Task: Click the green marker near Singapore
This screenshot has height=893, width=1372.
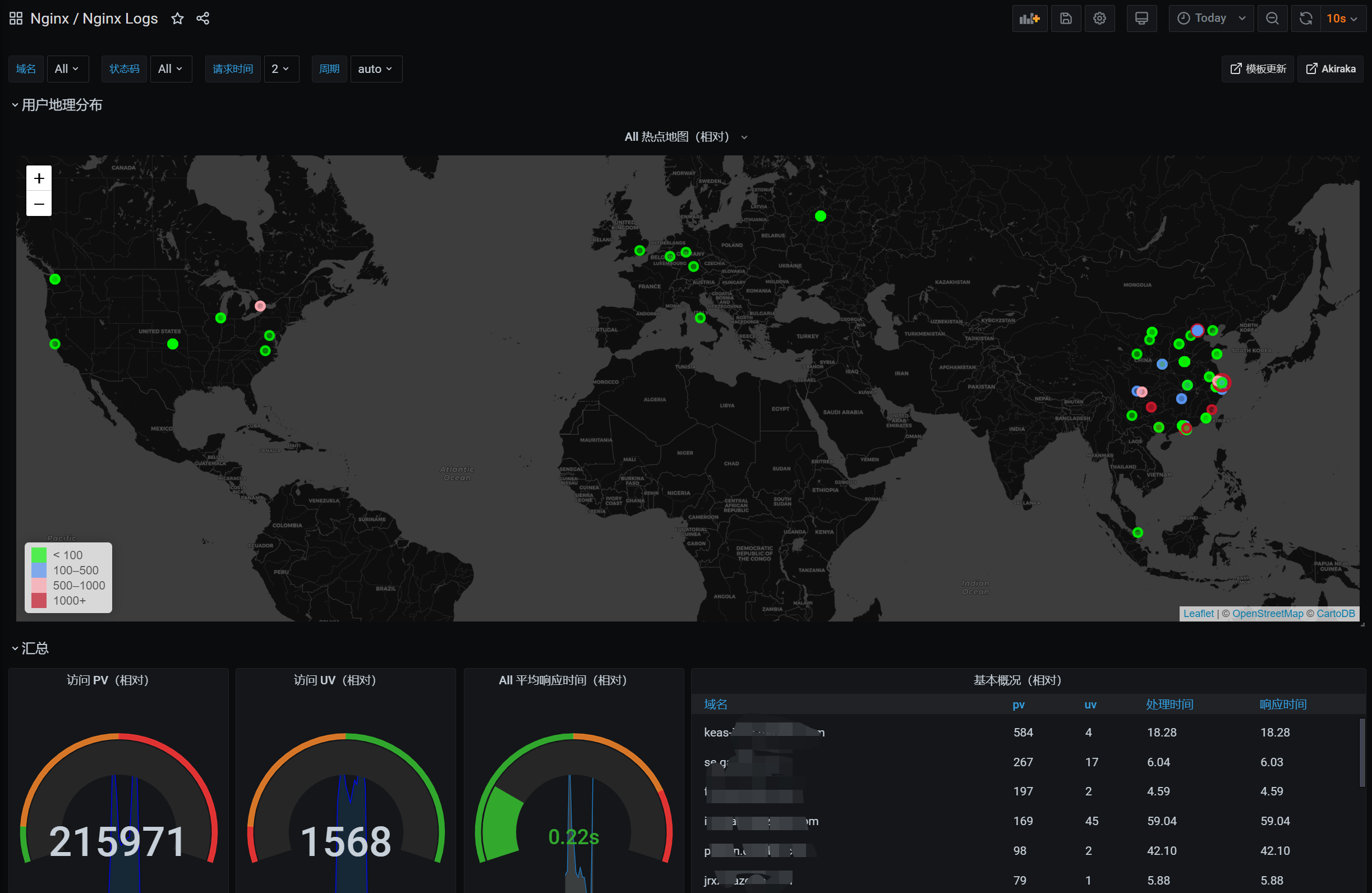Action: (1138, 533)
